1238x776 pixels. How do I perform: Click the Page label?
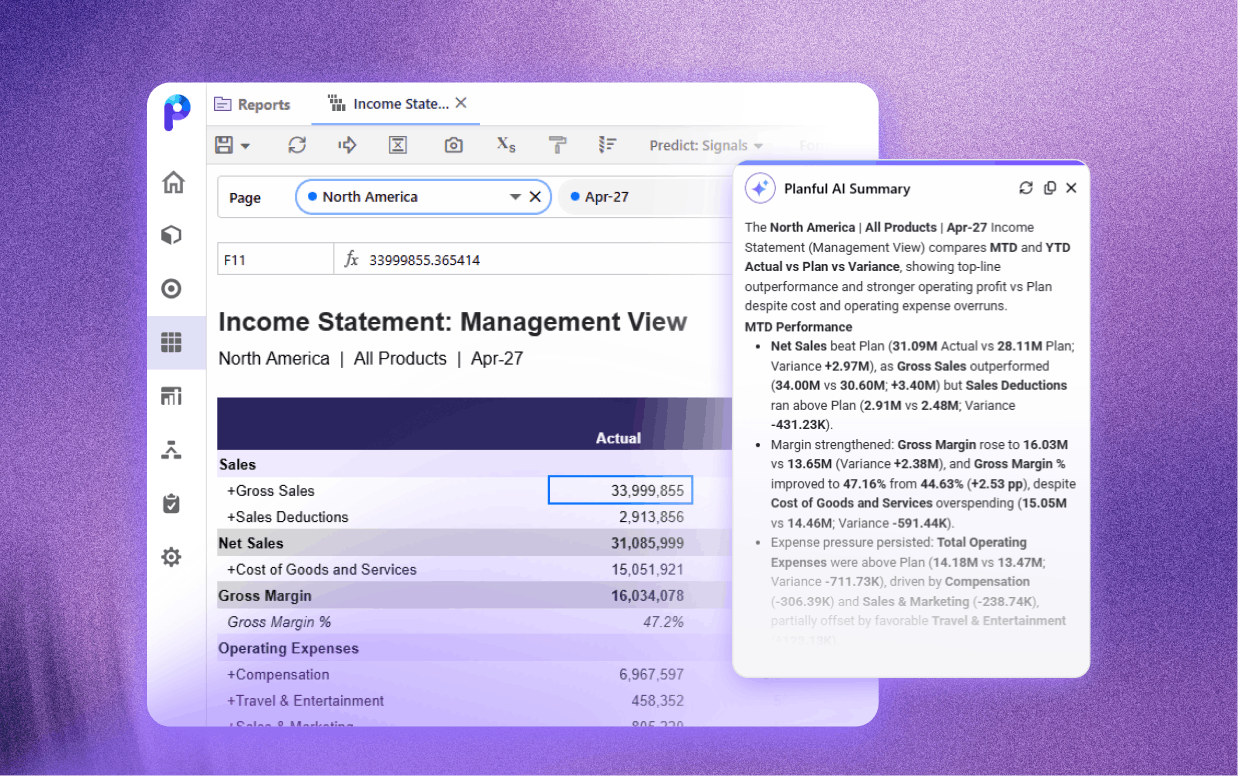(x=245, y=198)
